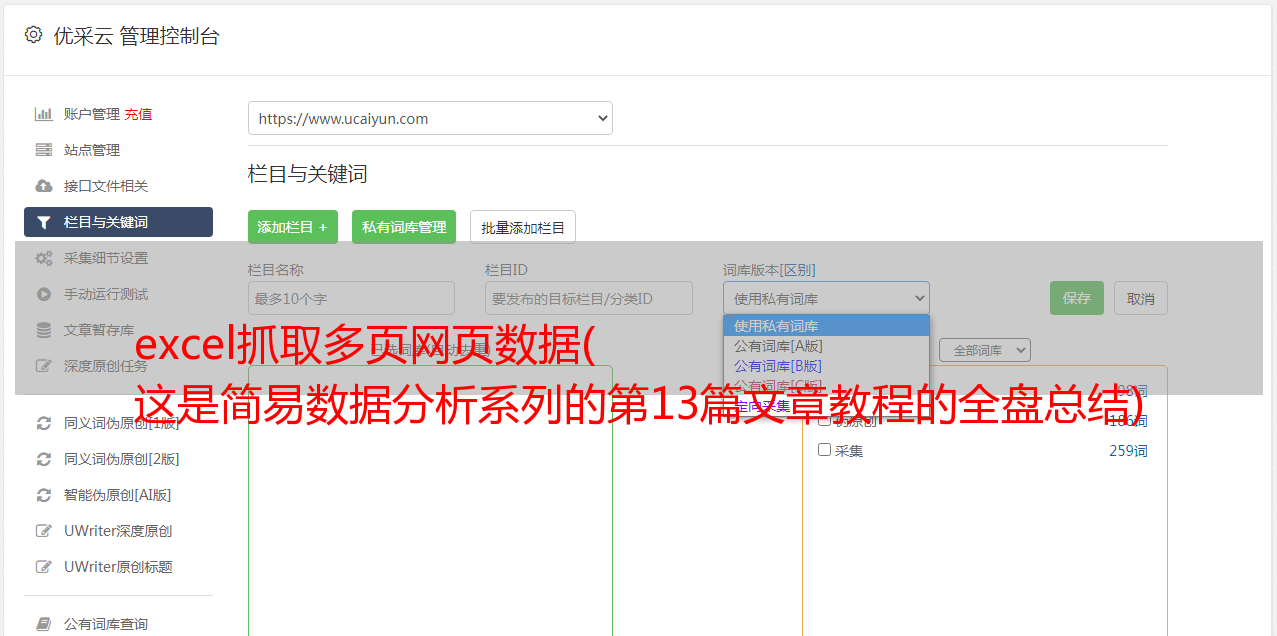Focus the 栏目ID input field

tap(589, 298)
